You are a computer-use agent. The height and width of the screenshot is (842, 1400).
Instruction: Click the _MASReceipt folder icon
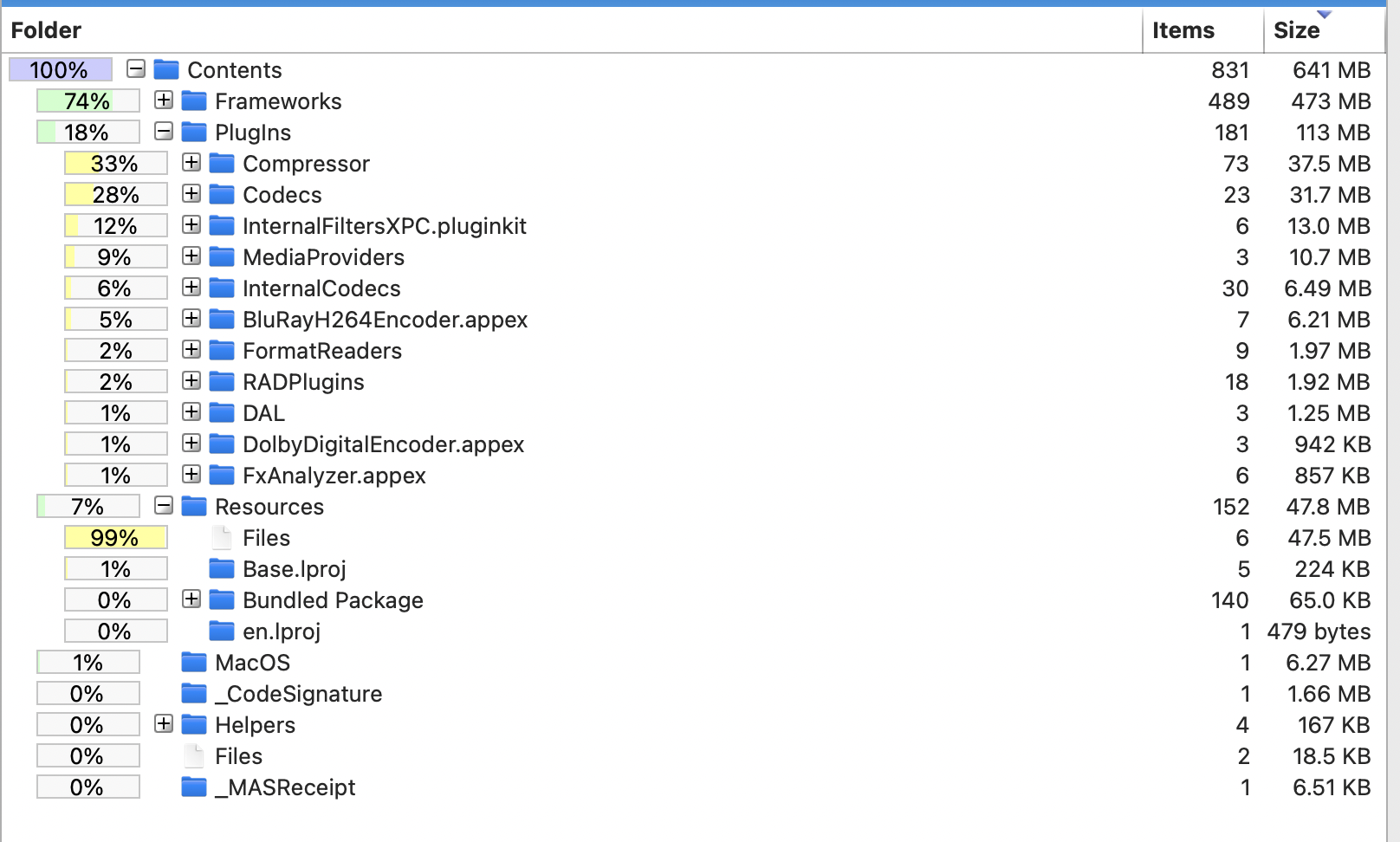click(x=194, y=787)
